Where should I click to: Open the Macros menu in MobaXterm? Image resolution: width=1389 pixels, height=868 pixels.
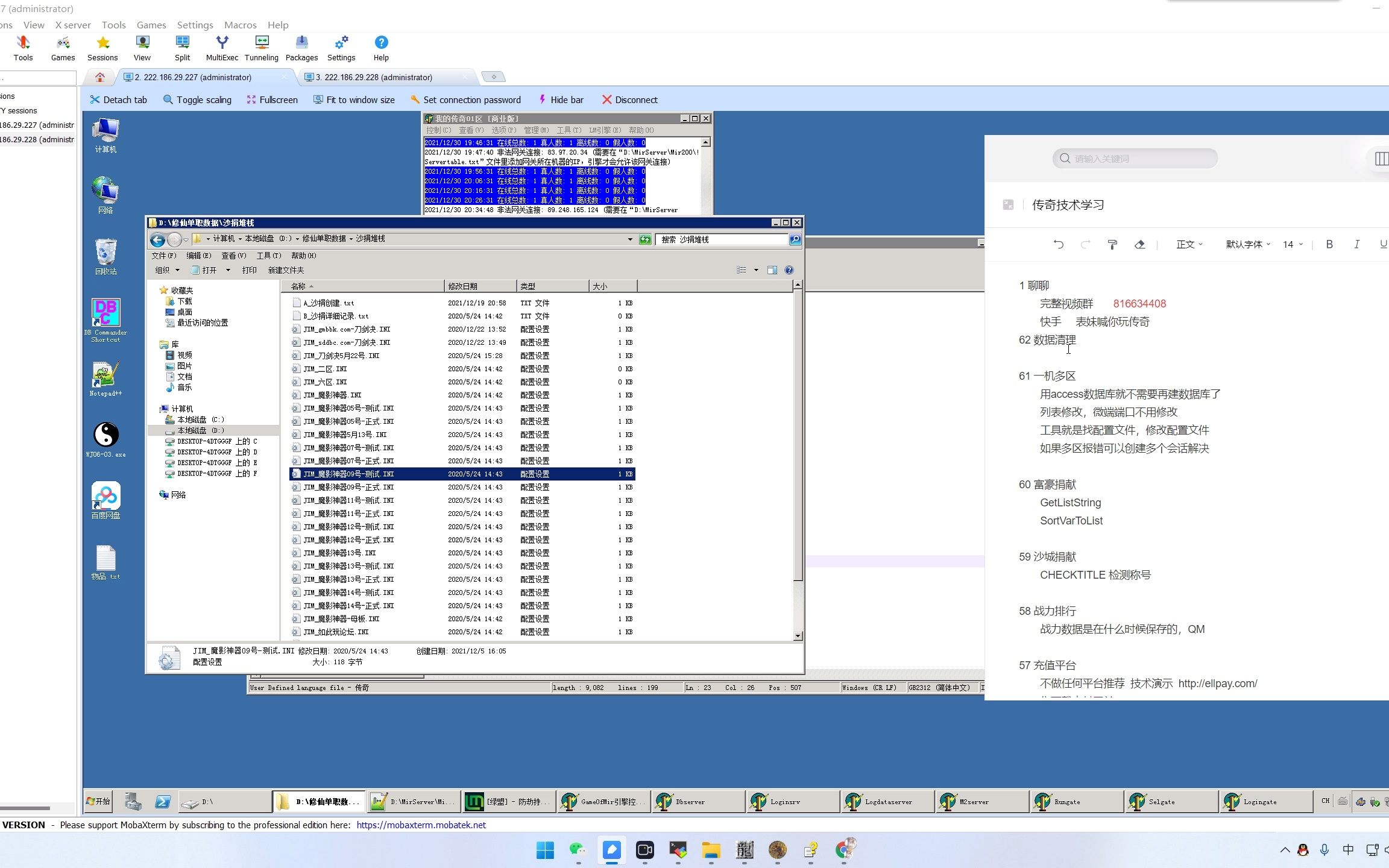coord(240,25)
